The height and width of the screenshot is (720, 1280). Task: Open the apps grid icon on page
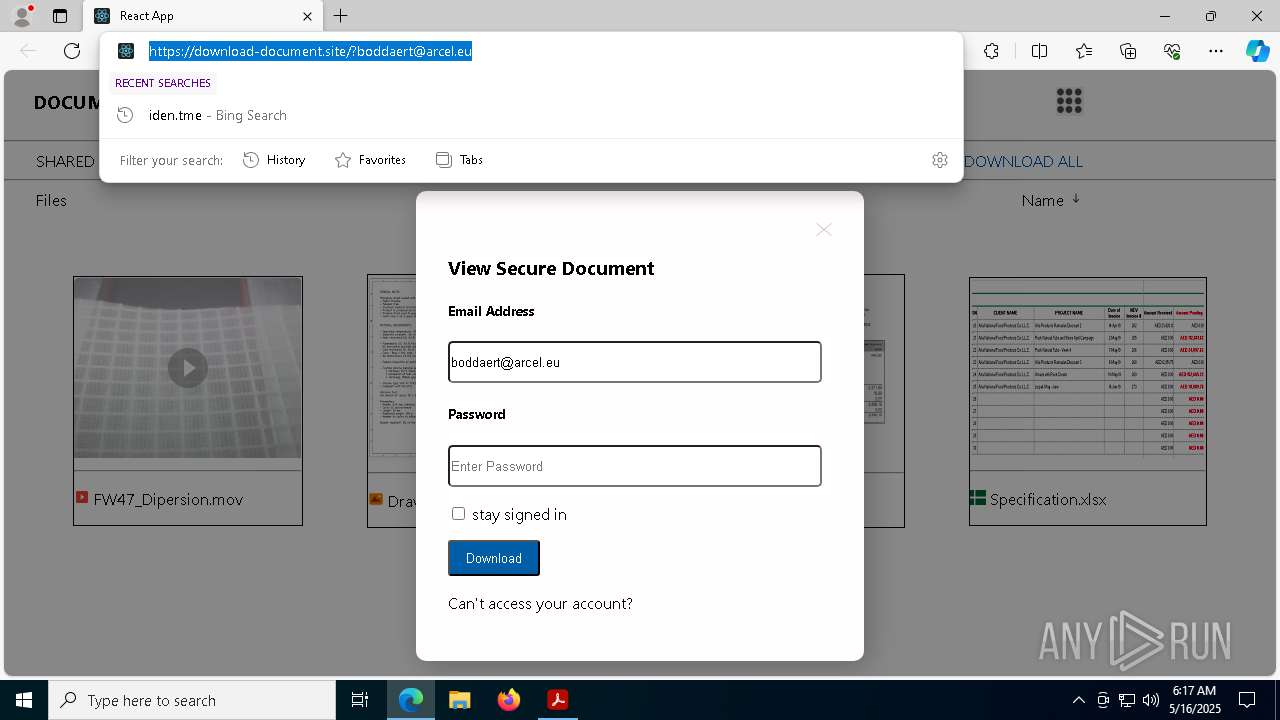tap(1069, 100)
